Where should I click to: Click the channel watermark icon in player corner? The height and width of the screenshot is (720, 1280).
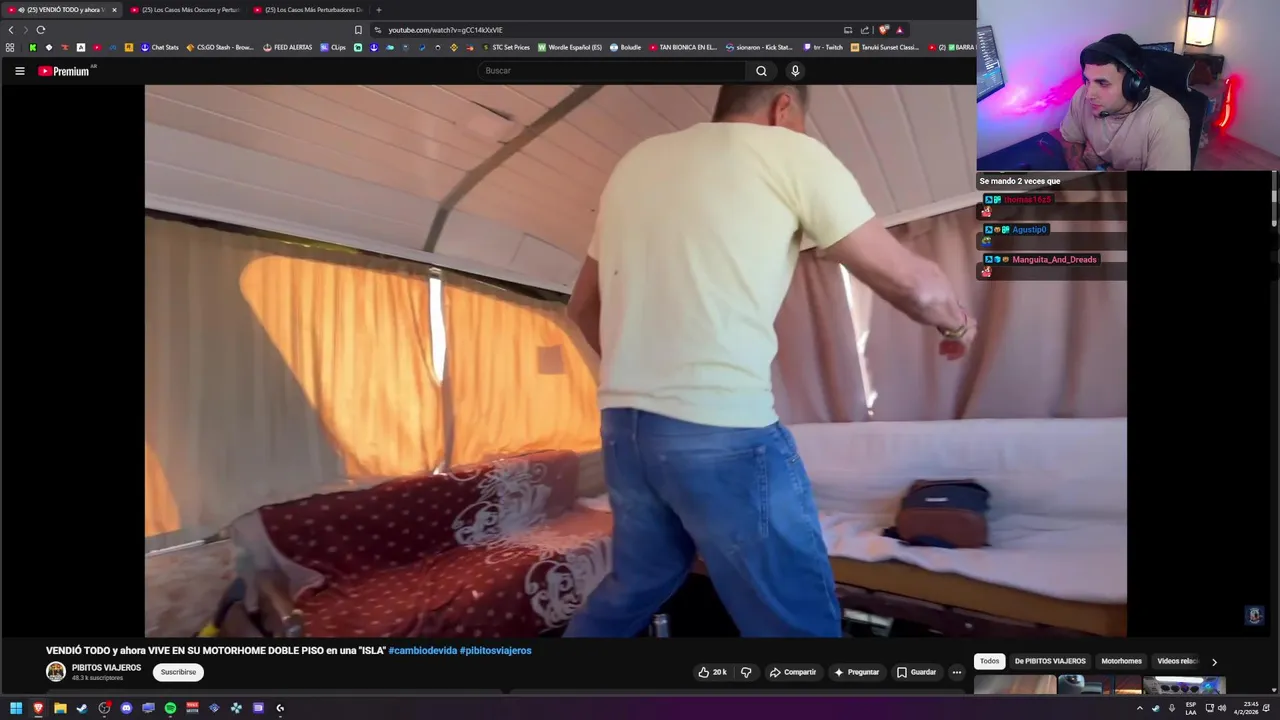point(1254,615)
